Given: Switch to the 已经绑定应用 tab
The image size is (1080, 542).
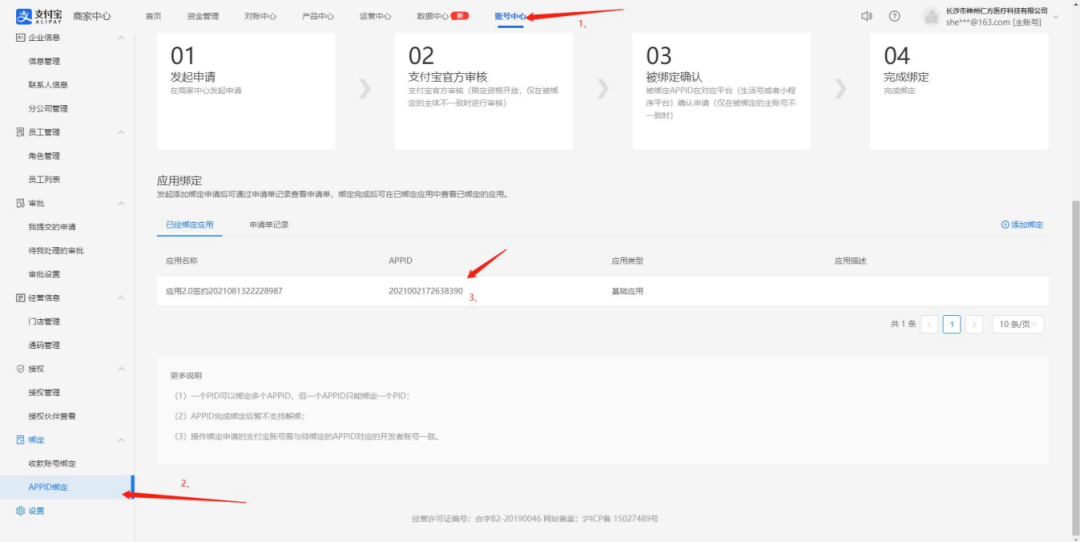Looking at the screenshot, I should pyautogui.click(x=189, y=225).
